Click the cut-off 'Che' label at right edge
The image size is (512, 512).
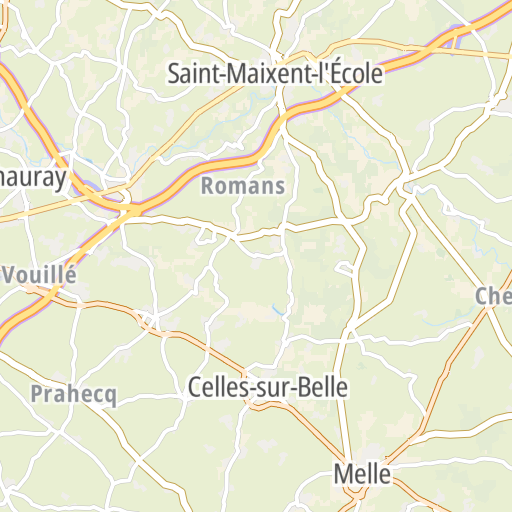tap(494, 296)
